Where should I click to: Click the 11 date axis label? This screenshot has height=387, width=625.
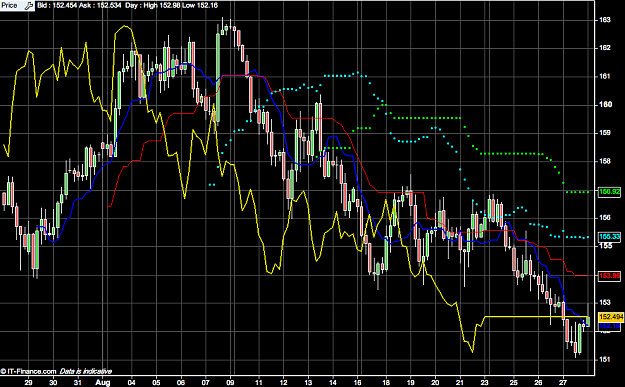259,382
